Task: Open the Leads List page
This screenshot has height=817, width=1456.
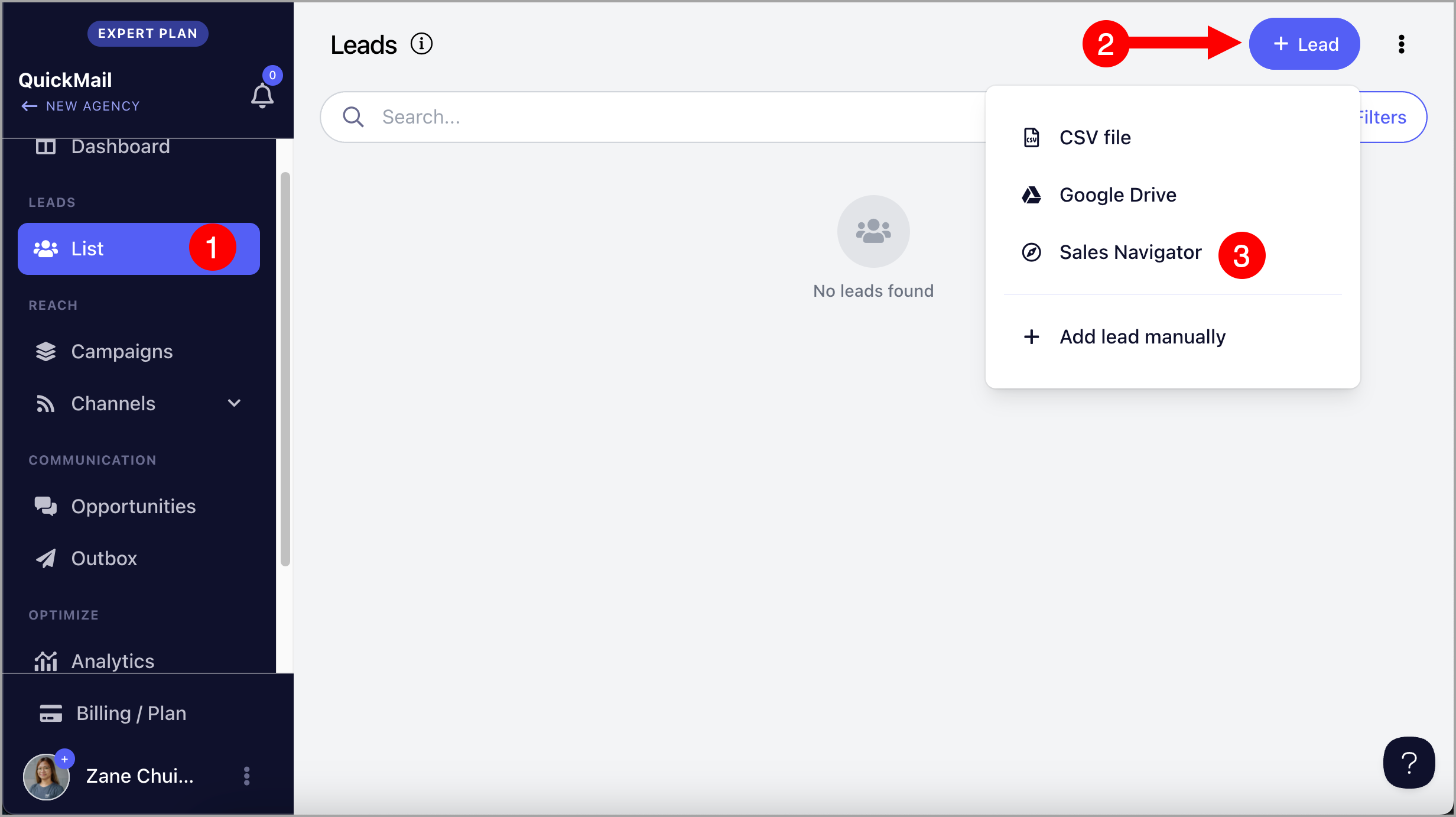Action: pos(139,249)
